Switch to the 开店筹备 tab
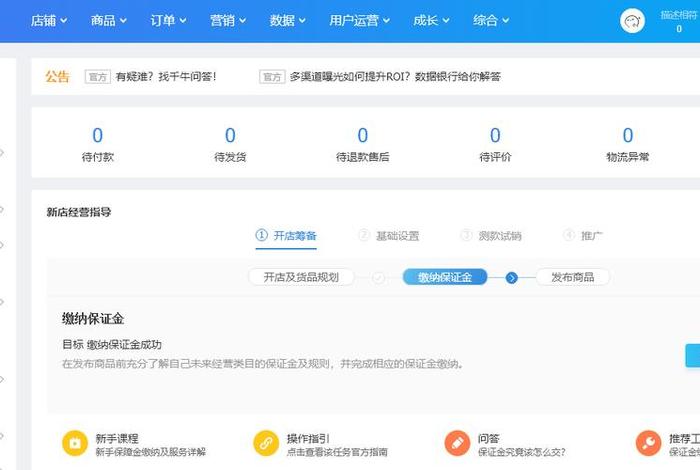The width and height of the screenshot is (700, 470). [x=286, y=236]
